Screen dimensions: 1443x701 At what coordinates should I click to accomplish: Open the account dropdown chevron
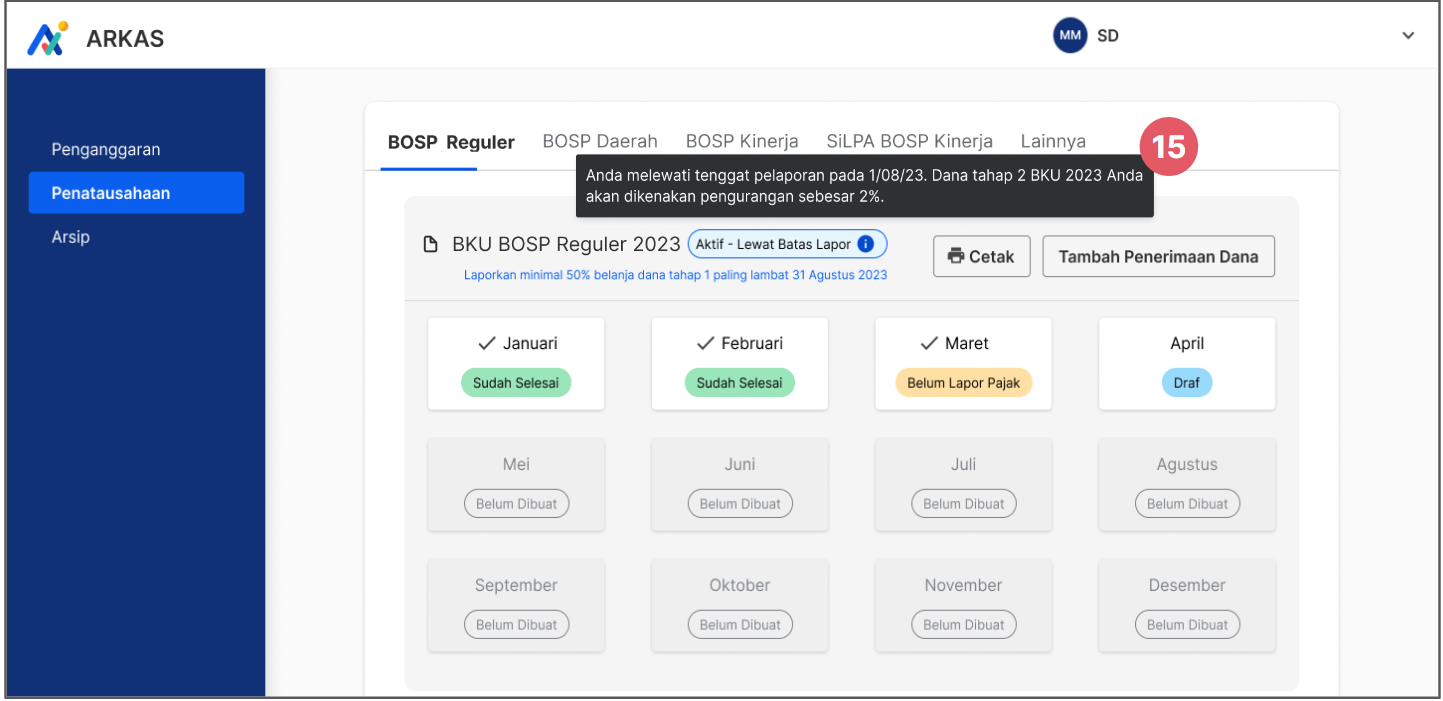(1408, 36)
